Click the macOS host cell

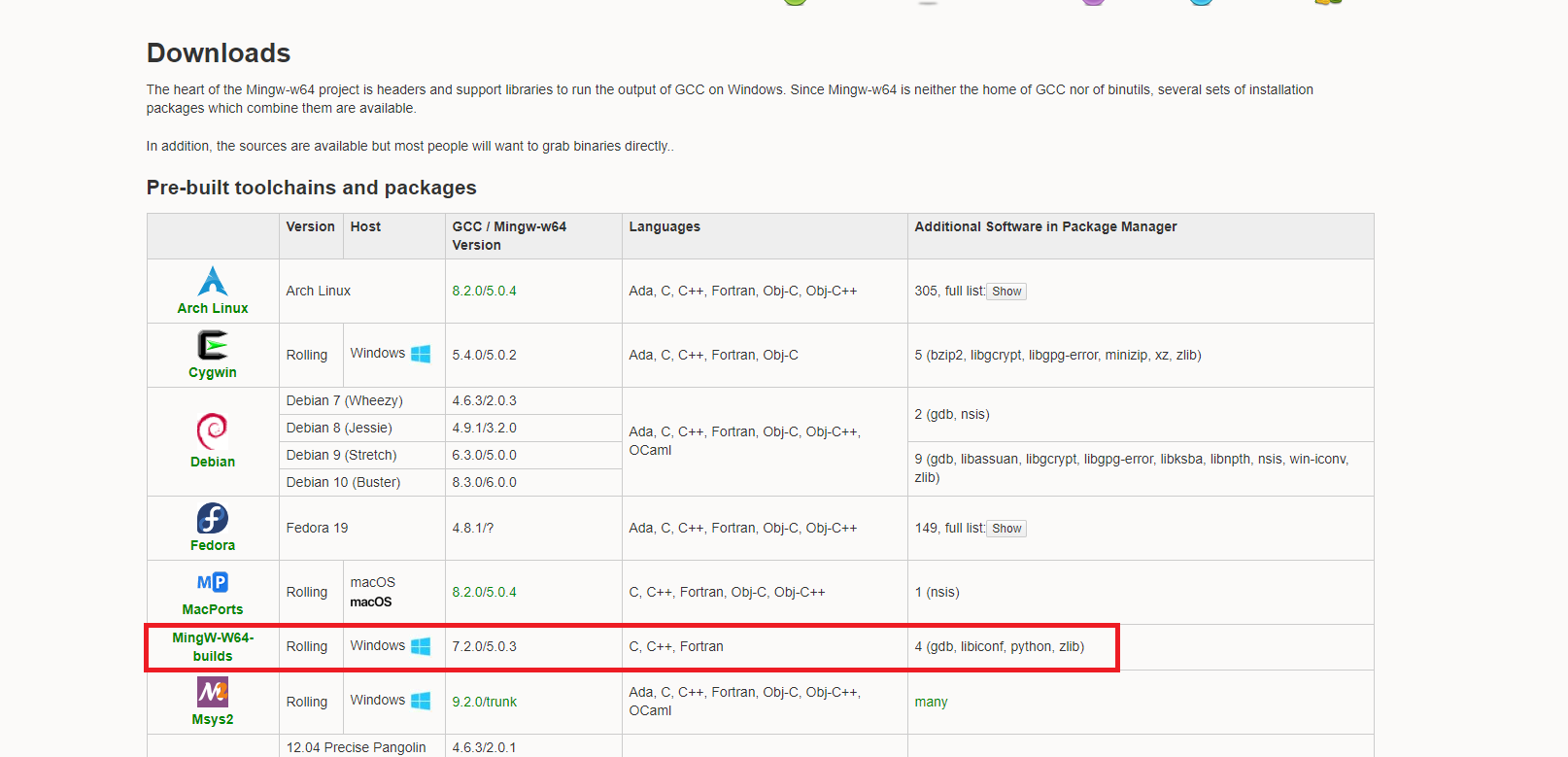(x=393, y=592)
